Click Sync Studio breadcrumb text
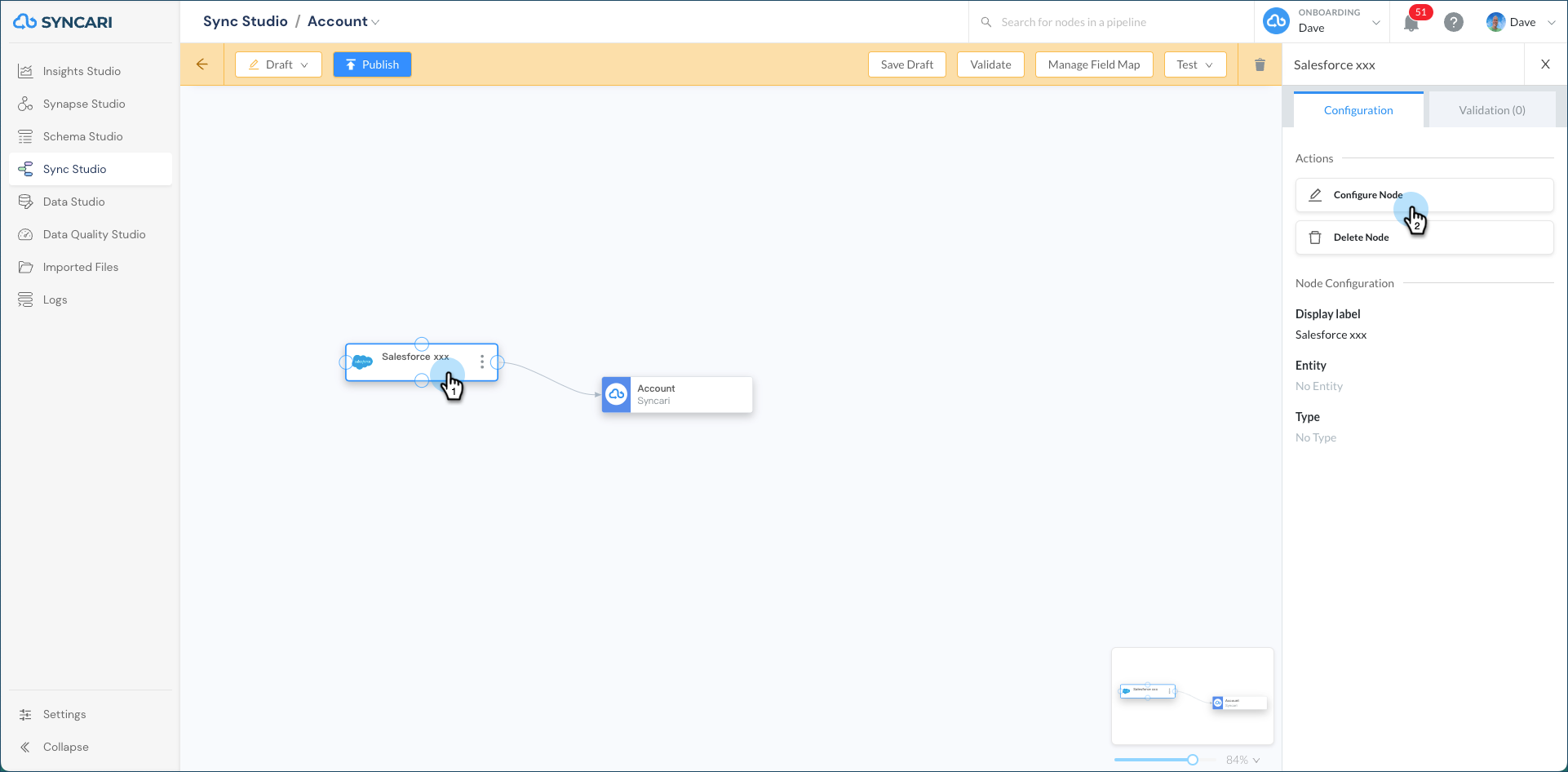This screenshot has width=1568, height=772. pyautogui.click(x=246, y=22)
